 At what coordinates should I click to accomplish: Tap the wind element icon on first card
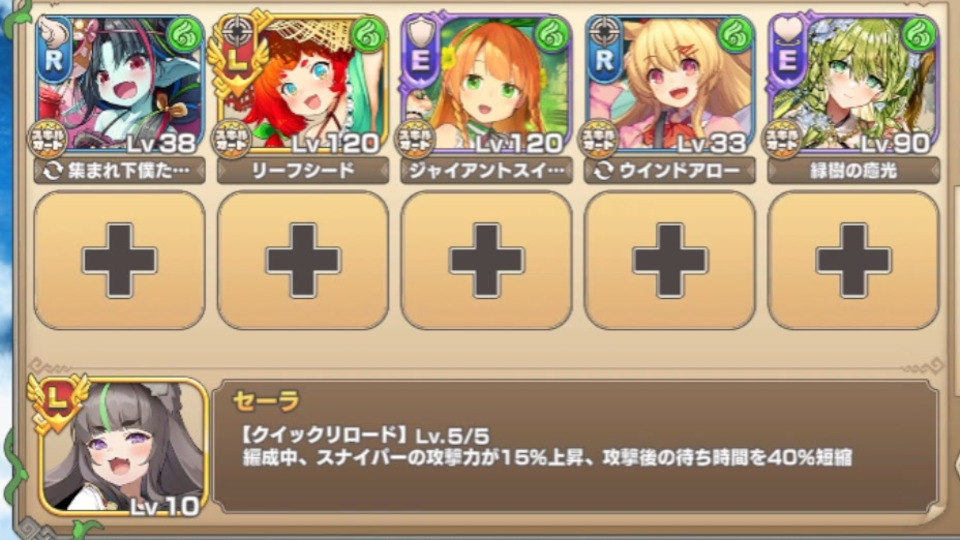[184, 36]
